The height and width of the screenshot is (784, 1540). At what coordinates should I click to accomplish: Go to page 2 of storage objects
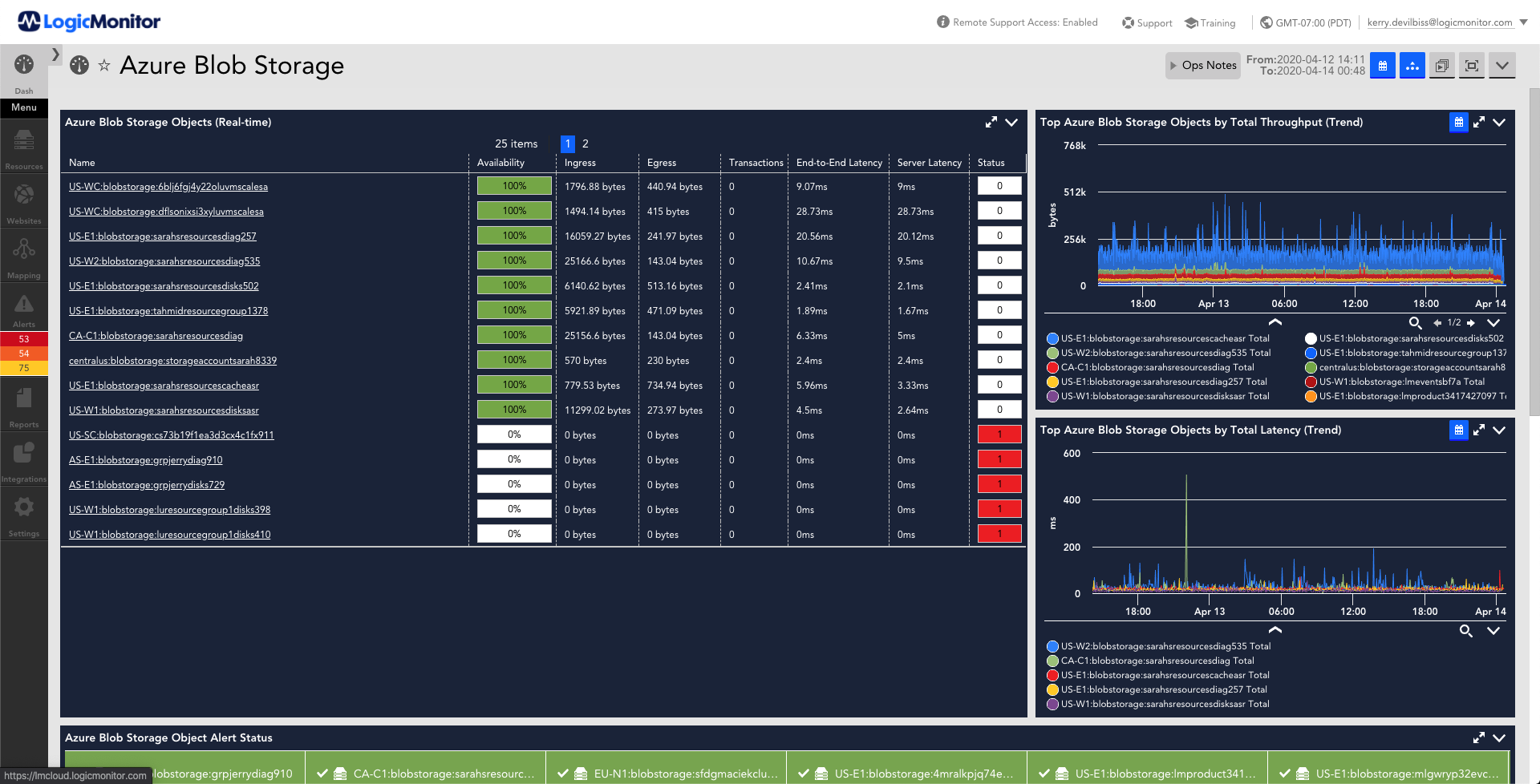[586, 143]
